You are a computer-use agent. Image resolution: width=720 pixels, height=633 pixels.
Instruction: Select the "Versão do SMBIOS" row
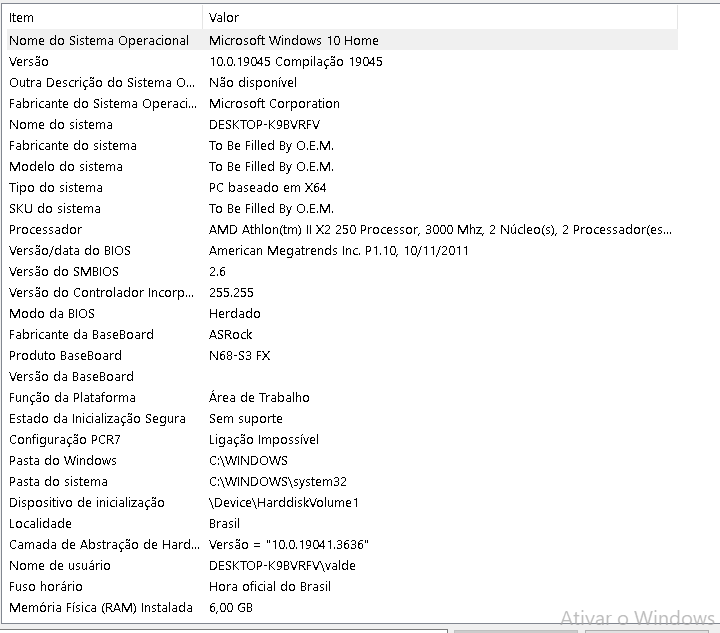click(x=342, y=272)
